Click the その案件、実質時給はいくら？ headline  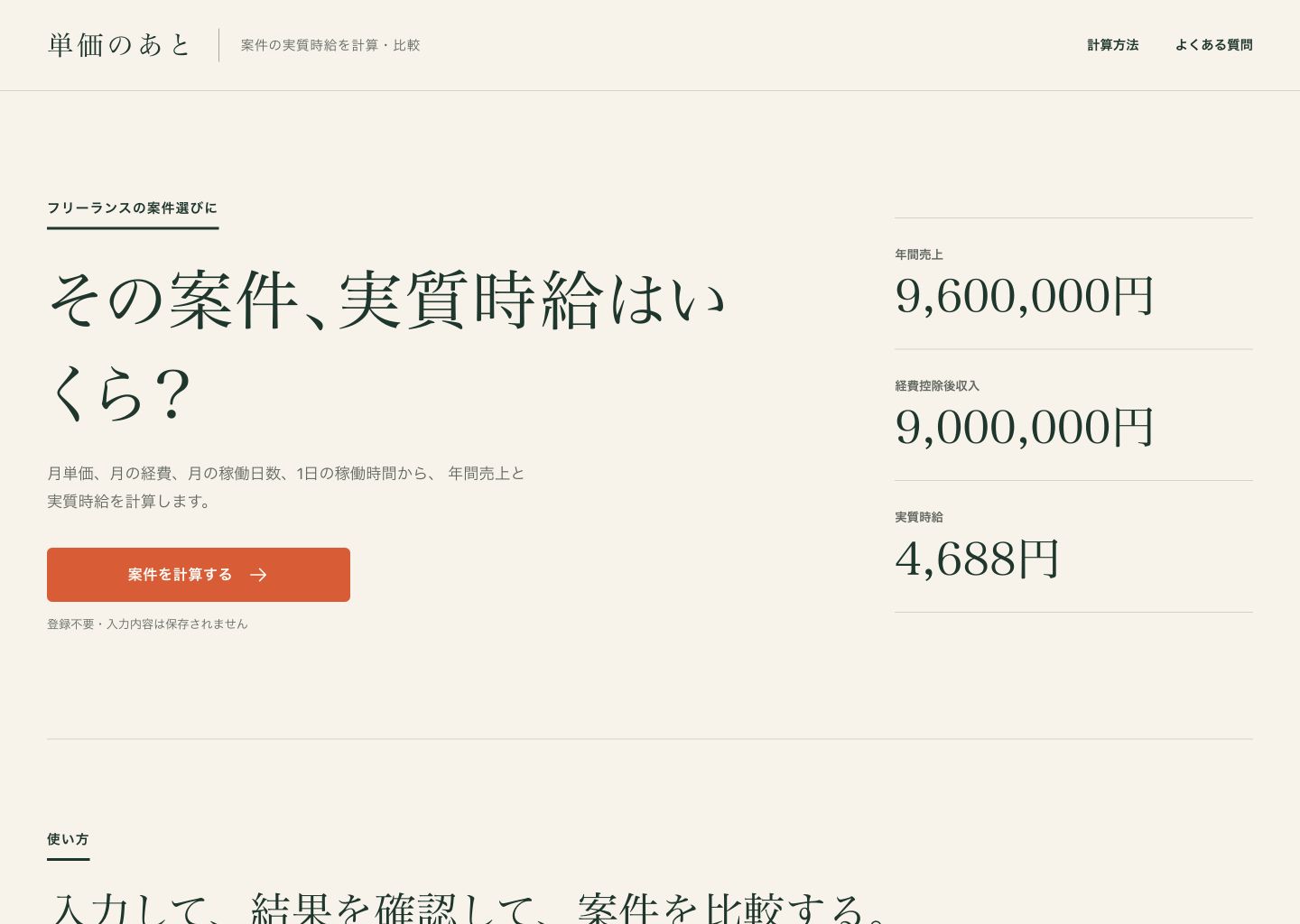(386, 346)
